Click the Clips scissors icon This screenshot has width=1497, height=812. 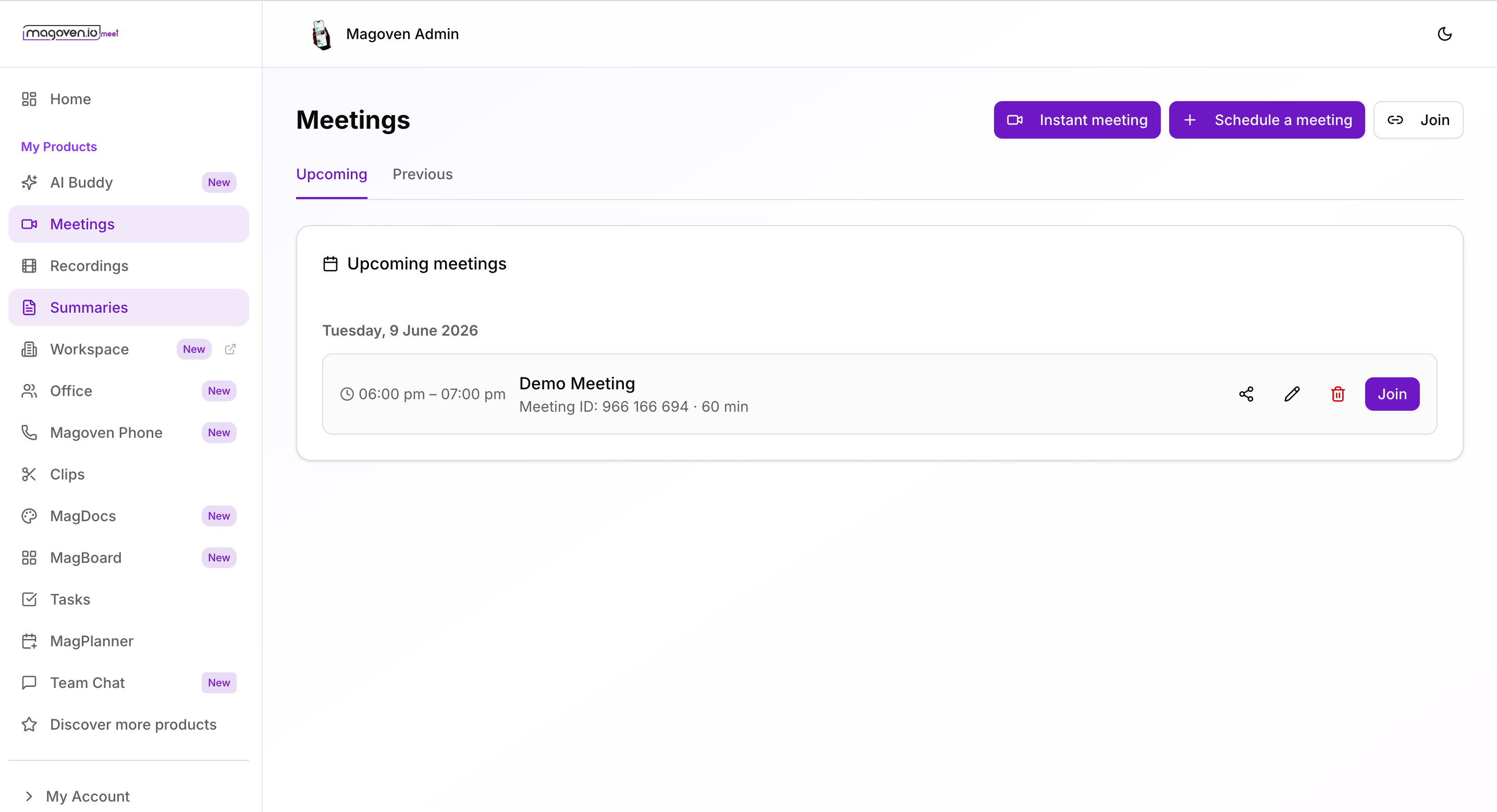tap(29, 474)
